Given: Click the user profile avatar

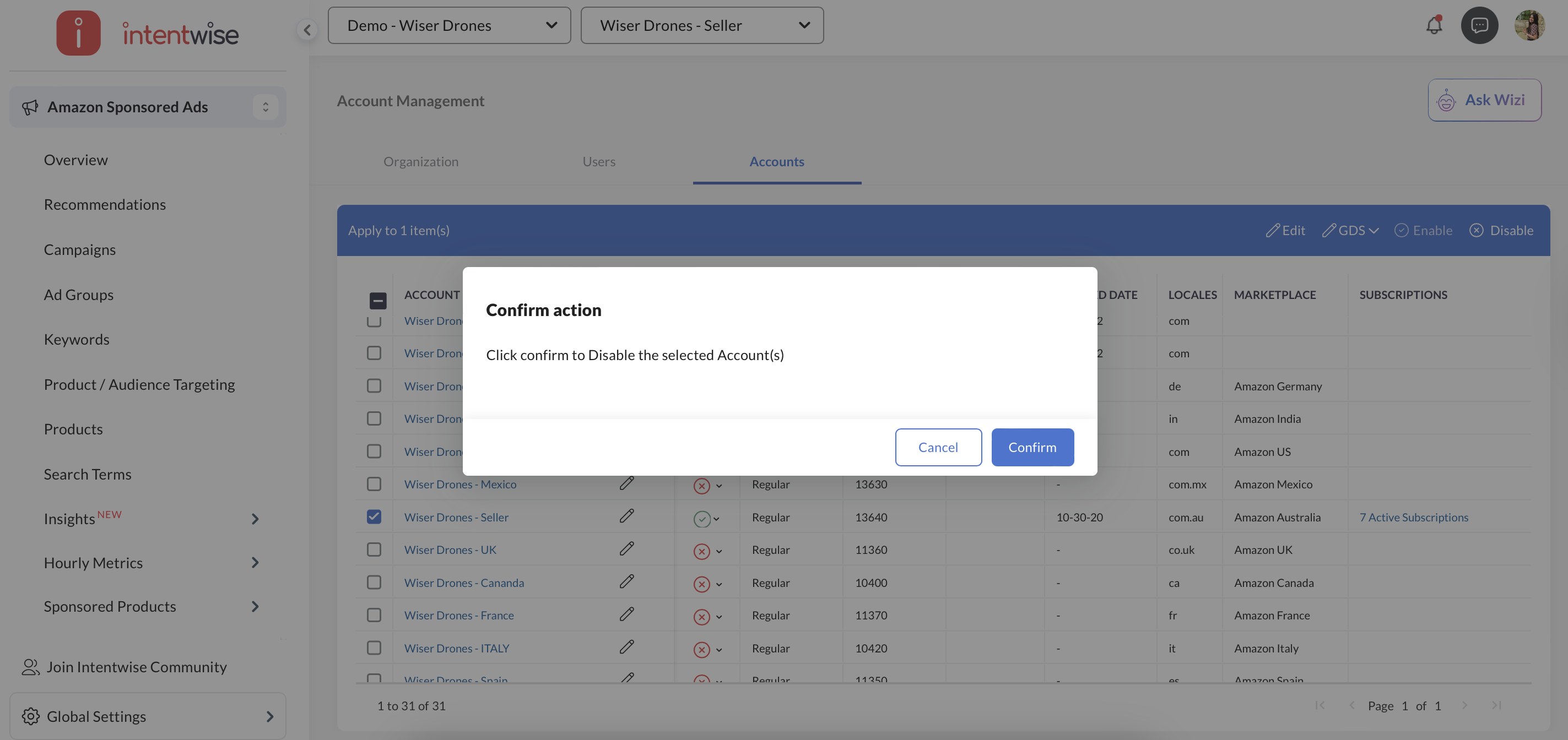Looking at the screenshot, I should tap(1529, 25).
